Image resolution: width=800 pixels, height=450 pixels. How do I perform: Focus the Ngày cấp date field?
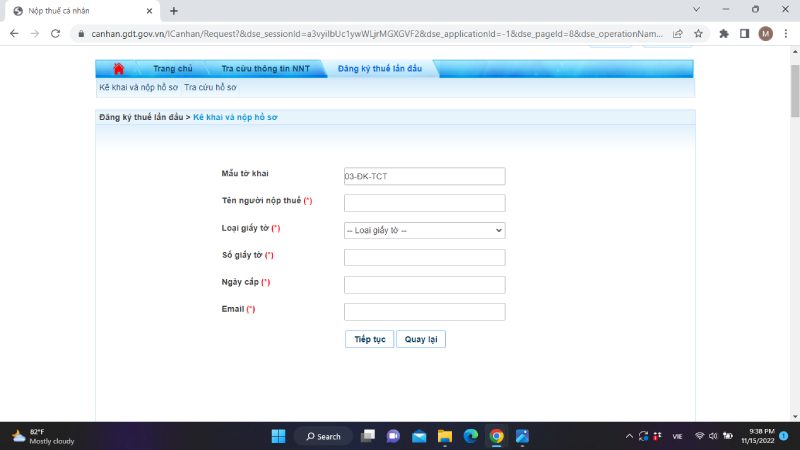tap(424, 285)
